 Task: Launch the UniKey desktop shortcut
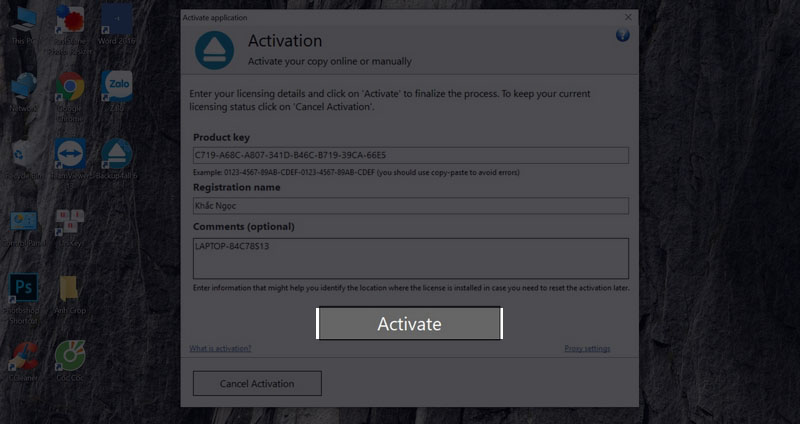tap(70, 228)
